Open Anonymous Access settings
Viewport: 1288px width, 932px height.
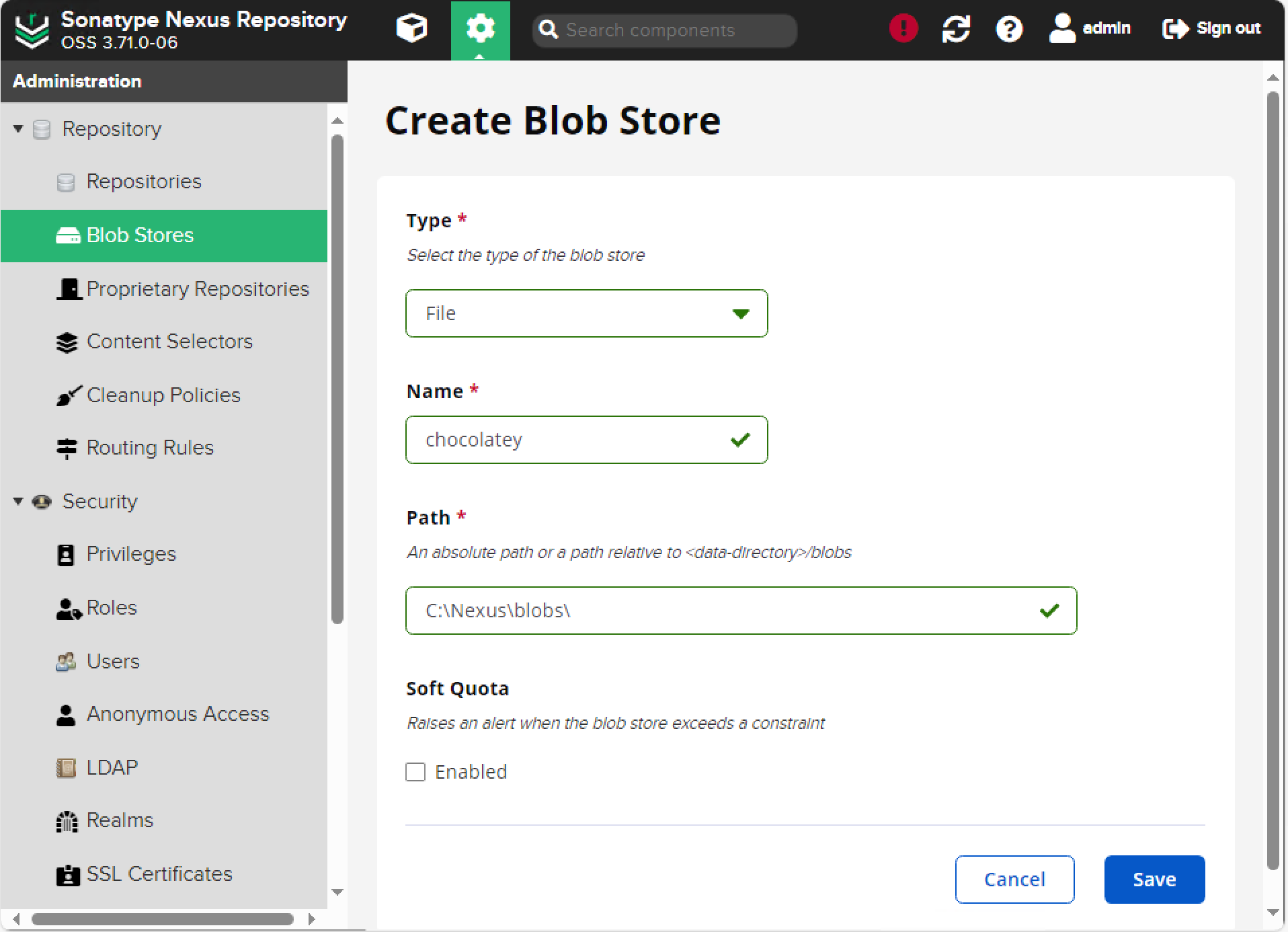(x=177, y=714)
